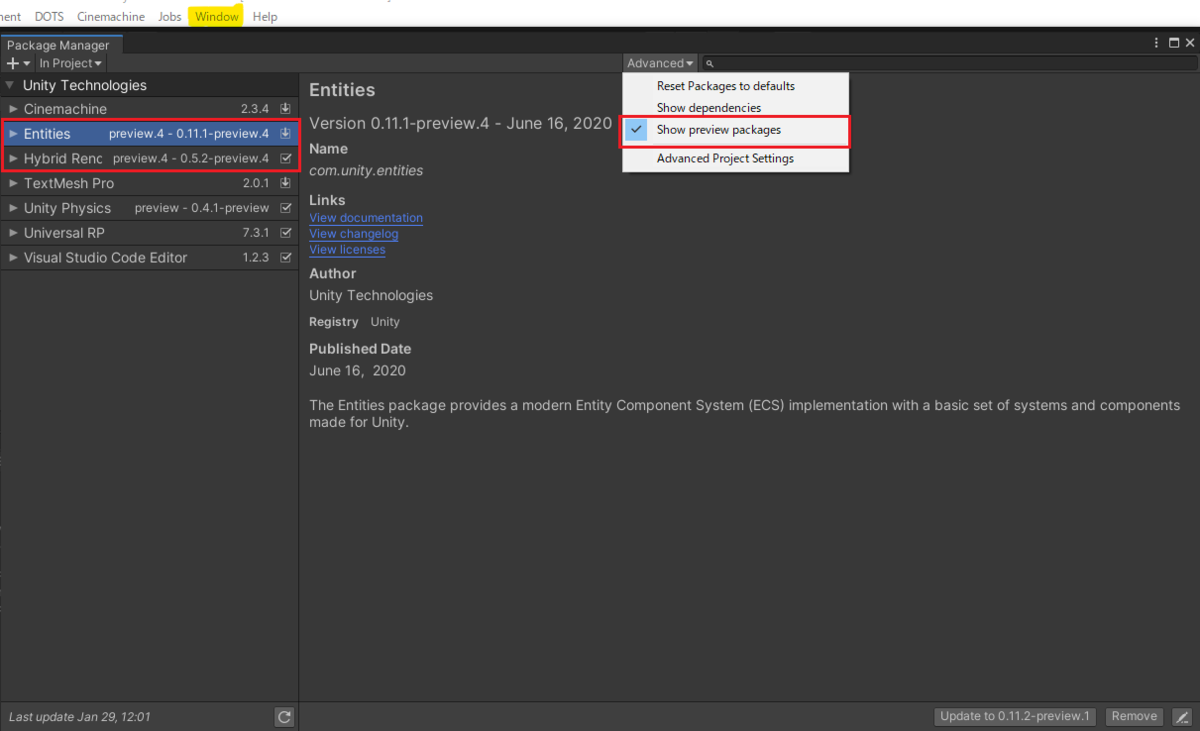Select the Unity Physics package name
The width and height of the screenshot is (1200, 731).
pos(67,208)
